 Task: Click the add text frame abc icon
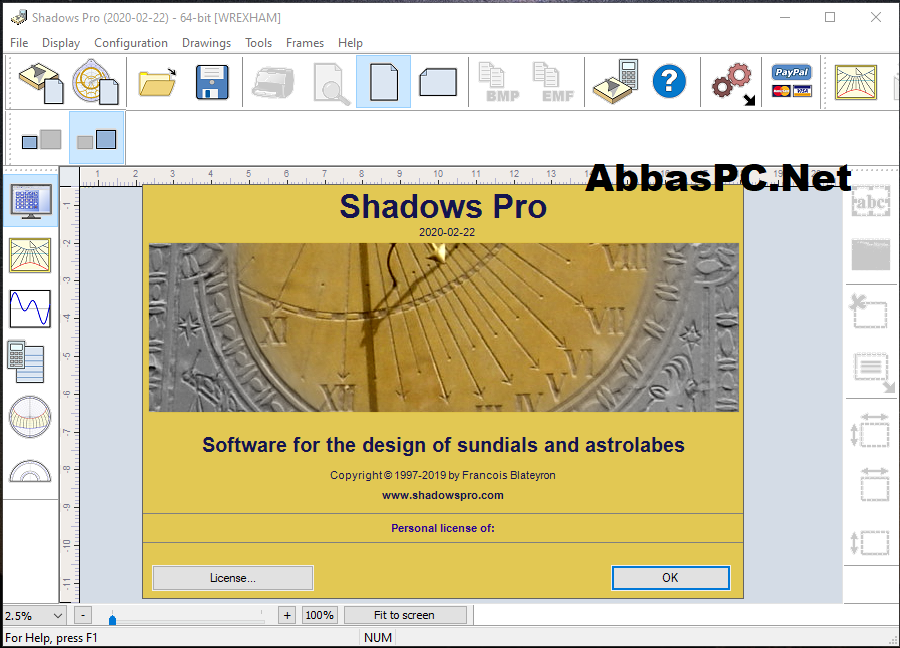pyautogui.click(x=871, y=201)
